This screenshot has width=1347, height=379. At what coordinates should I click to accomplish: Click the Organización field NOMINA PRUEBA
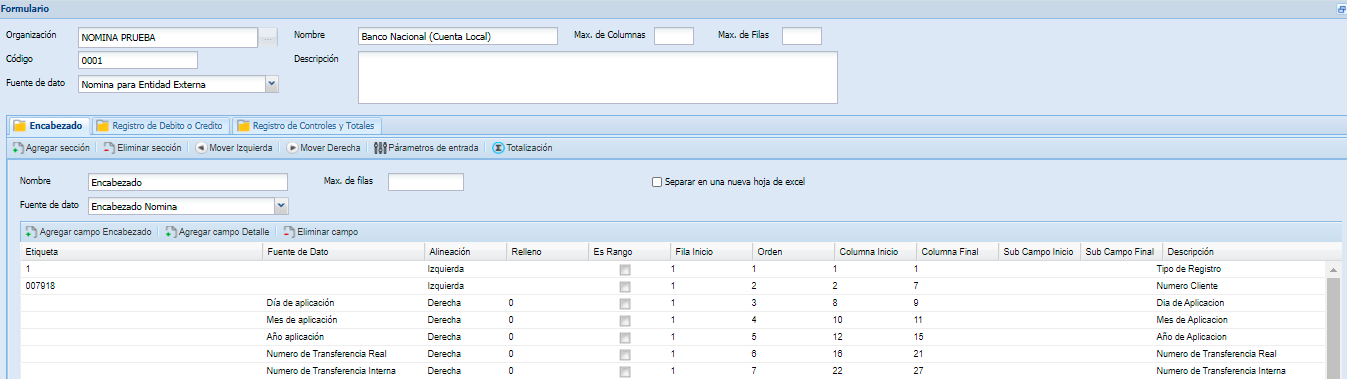168,38
